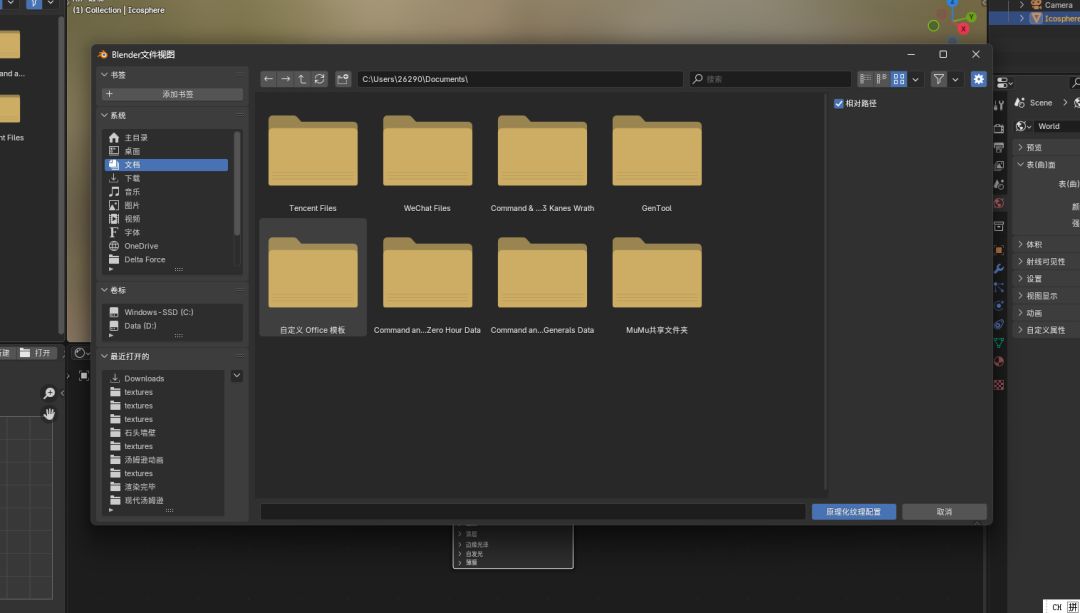Switch to vertical list display mode
1080x613 pixels.
tap(865, 79)
